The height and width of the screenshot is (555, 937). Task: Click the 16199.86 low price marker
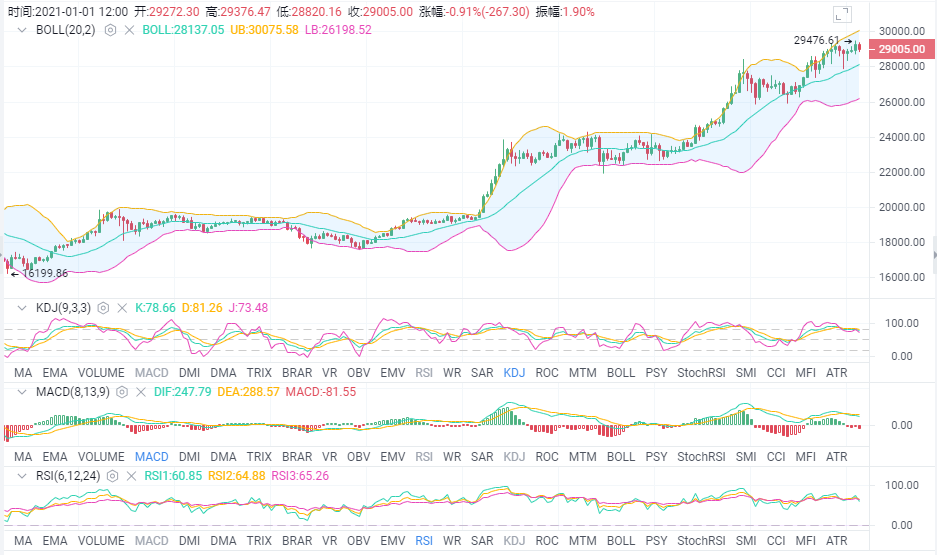pyautogui.click(x=45, y=274)
